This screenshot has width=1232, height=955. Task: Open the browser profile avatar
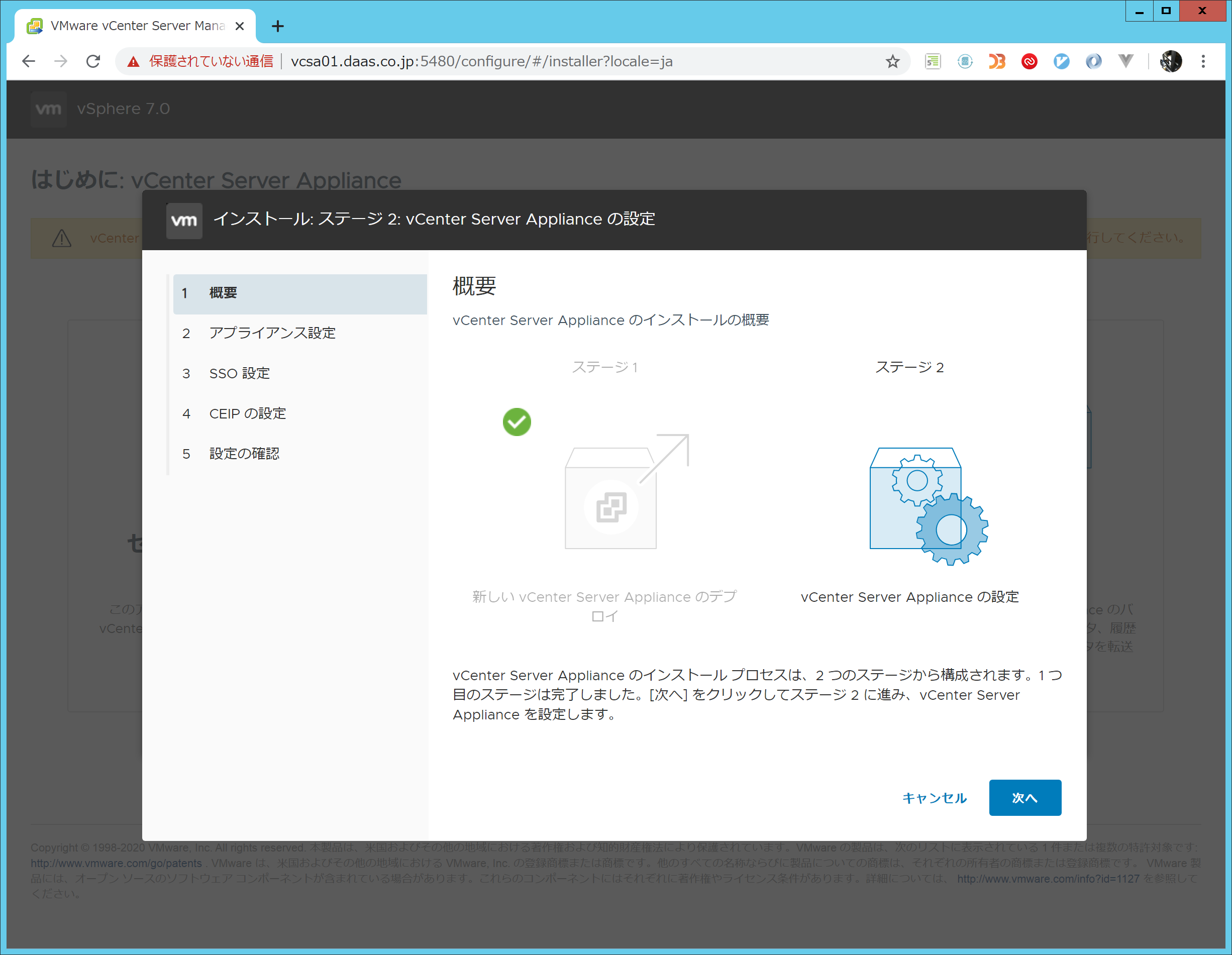click(1171, 61)
